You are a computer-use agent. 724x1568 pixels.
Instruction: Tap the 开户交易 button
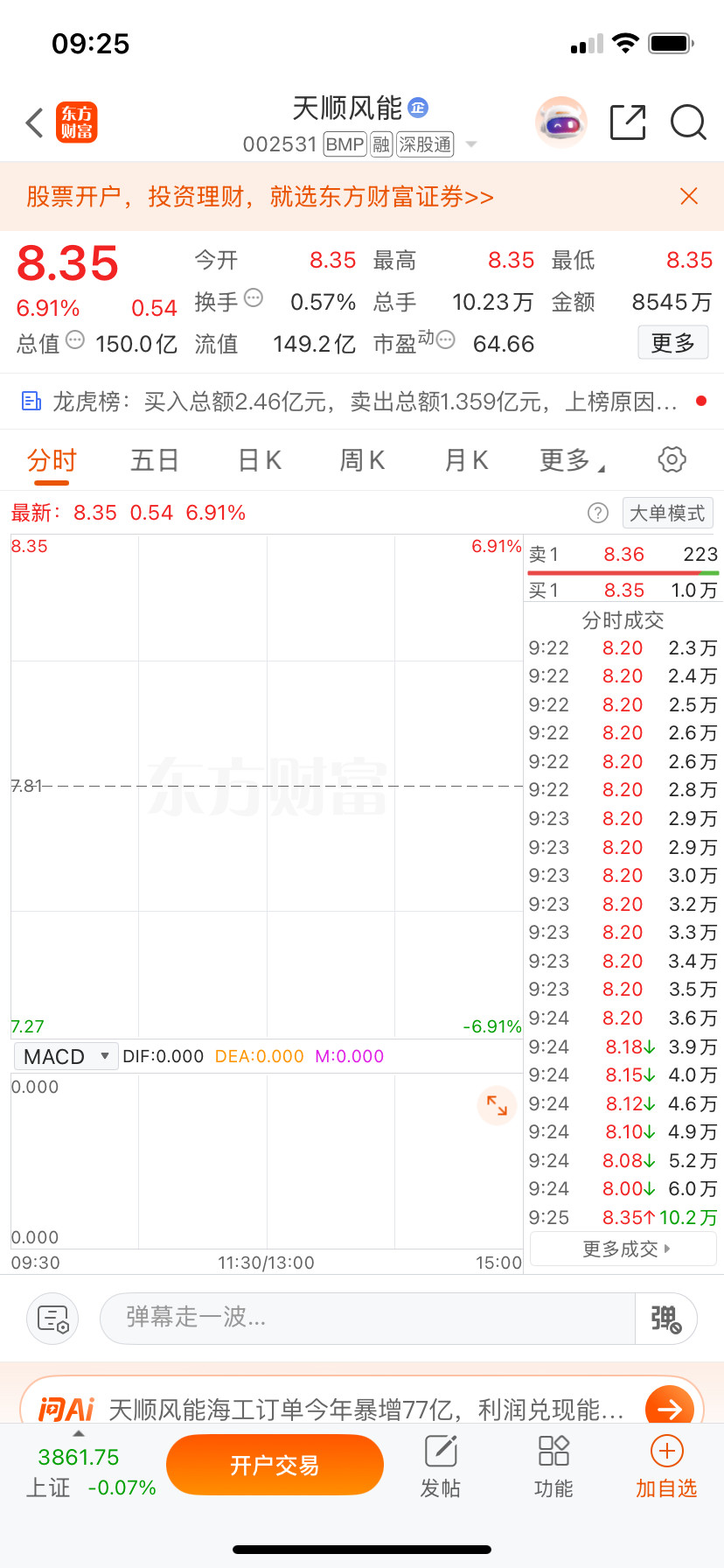275,1466
